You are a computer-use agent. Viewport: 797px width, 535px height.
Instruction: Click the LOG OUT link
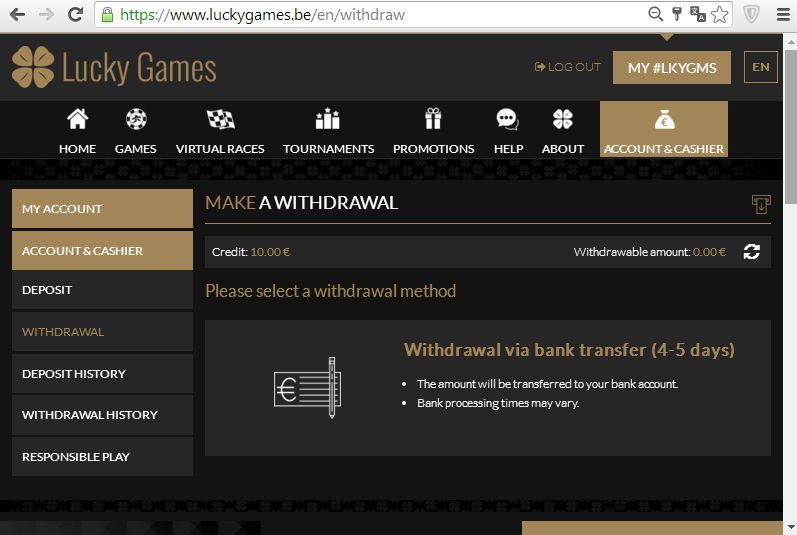coord(568,67)
